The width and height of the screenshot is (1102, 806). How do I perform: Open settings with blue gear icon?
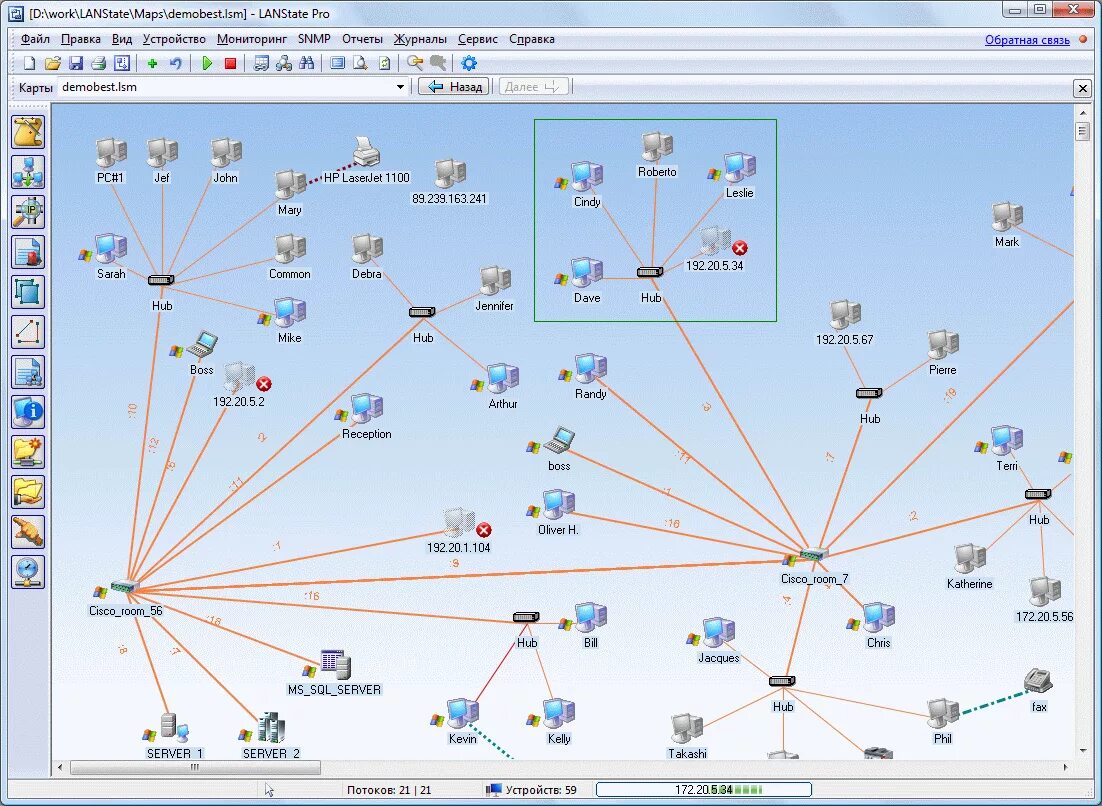pyautogui.click(x=469, y=63)
